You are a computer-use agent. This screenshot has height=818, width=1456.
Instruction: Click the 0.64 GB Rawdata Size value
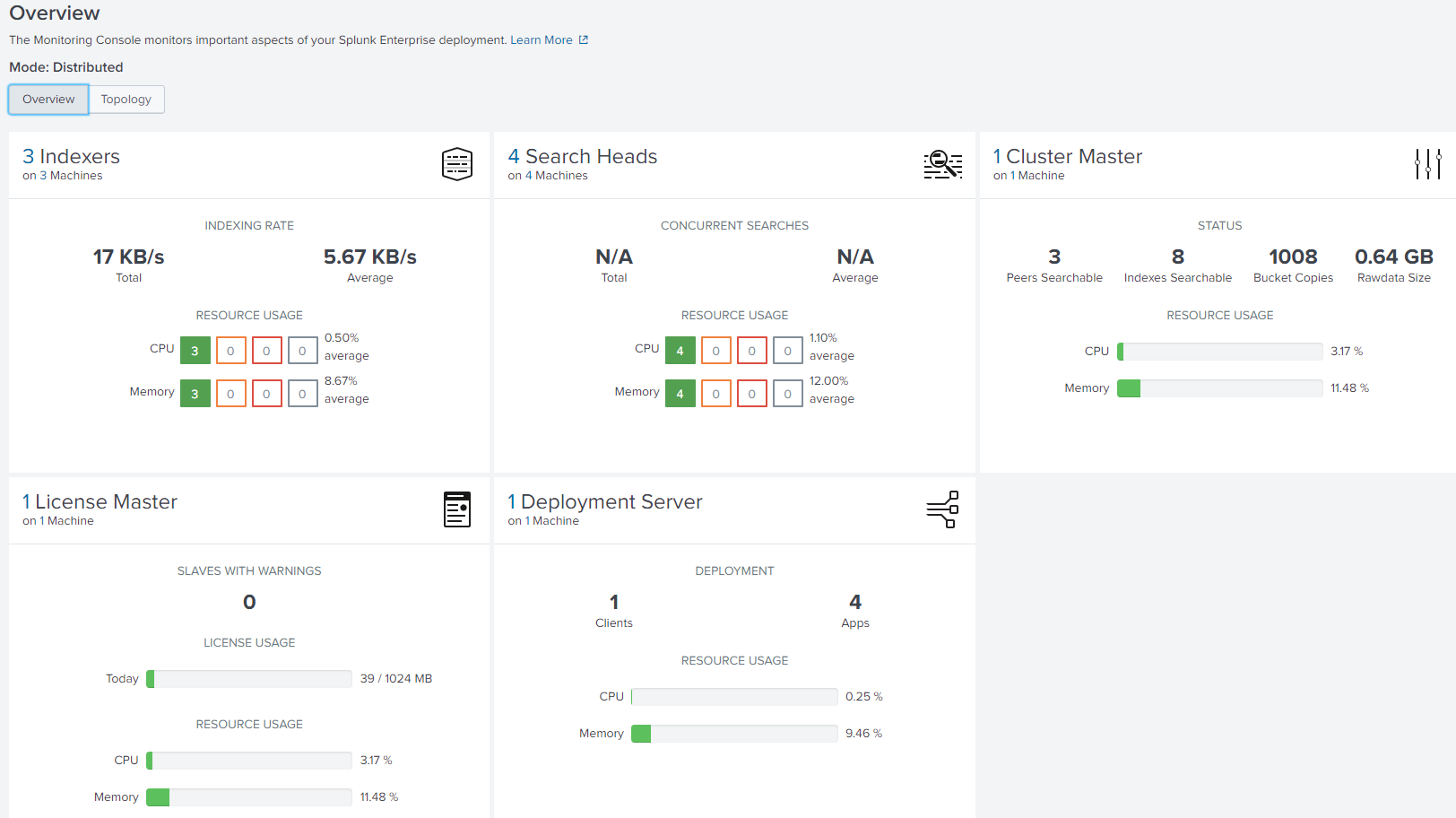point(1394,257)
